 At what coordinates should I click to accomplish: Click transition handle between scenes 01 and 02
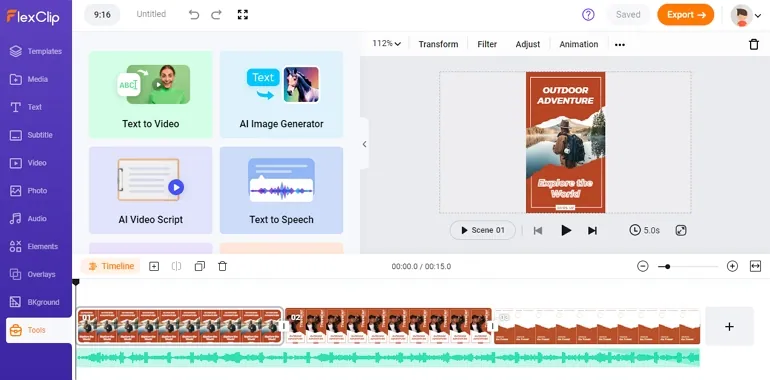point(284,326)
